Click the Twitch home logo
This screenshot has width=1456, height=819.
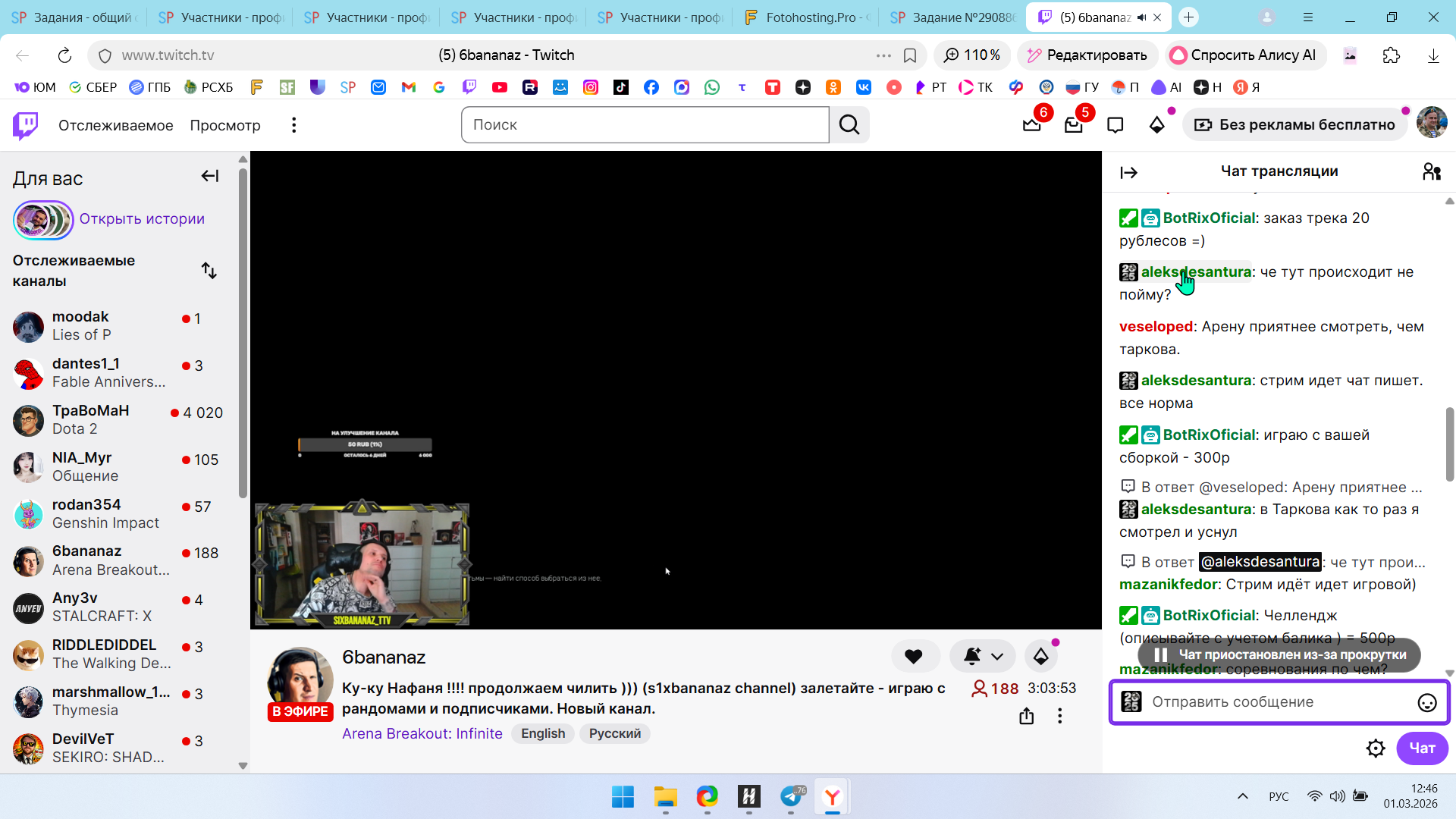pyautogui.click(x=25, y=125)
